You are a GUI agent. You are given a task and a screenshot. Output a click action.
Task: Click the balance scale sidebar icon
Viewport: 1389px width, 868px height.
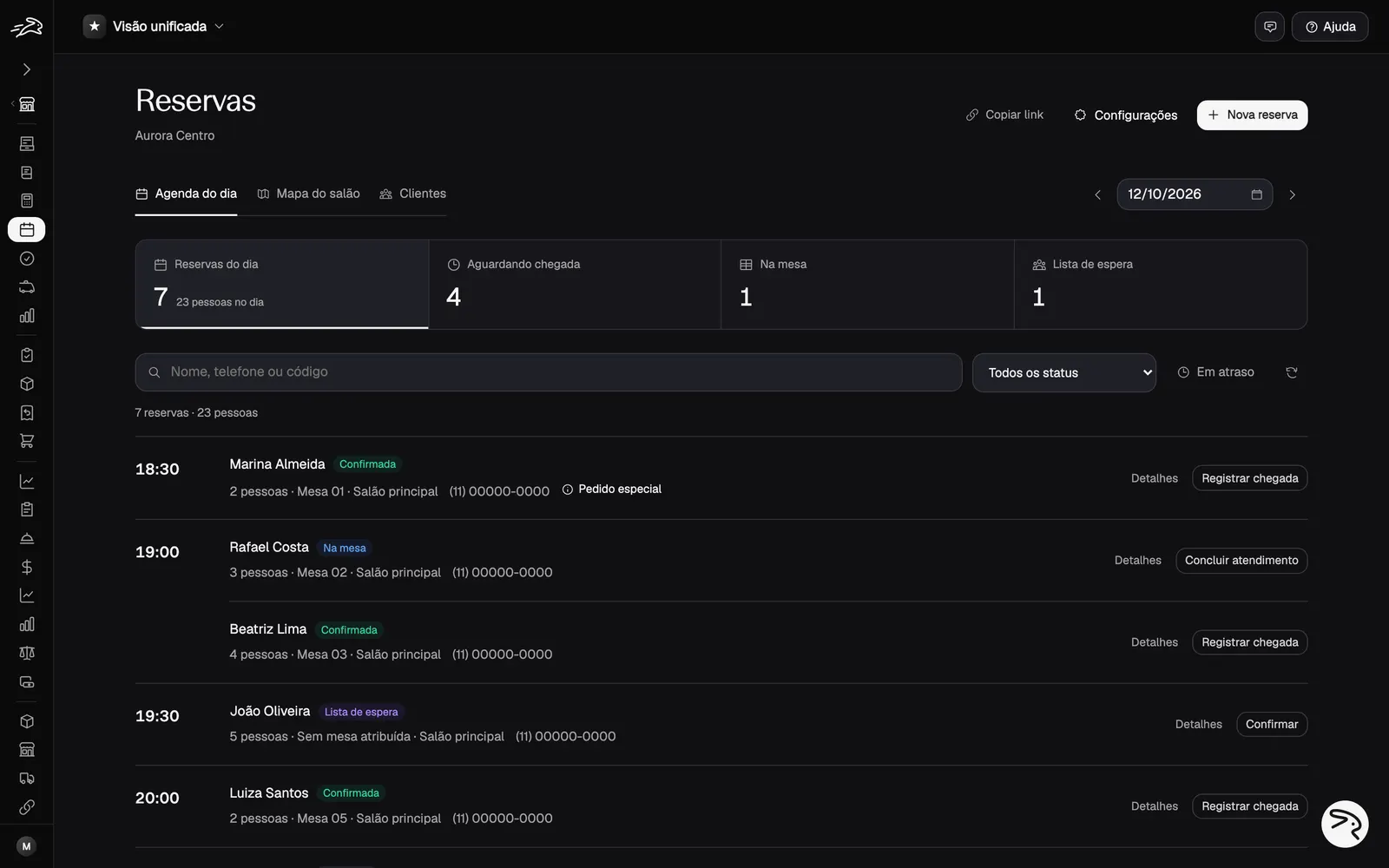pos(27,653)
